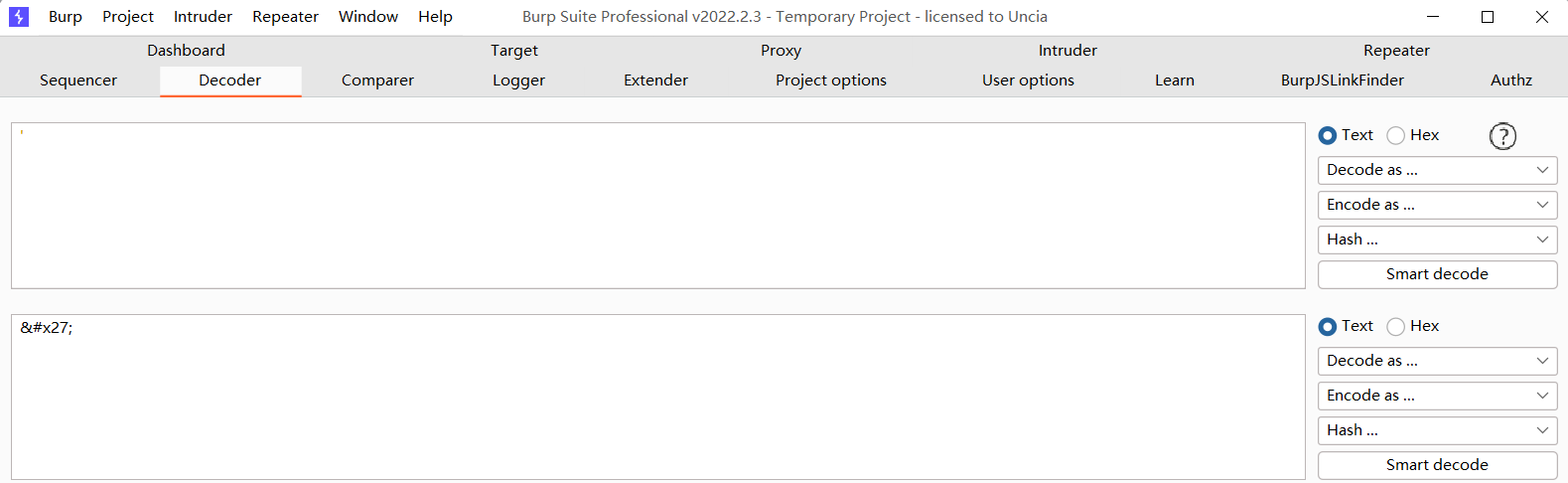Select Hex radio button in bottom panel
1568x483 pixels.
pyautogui.click(x=1396, y=327)
